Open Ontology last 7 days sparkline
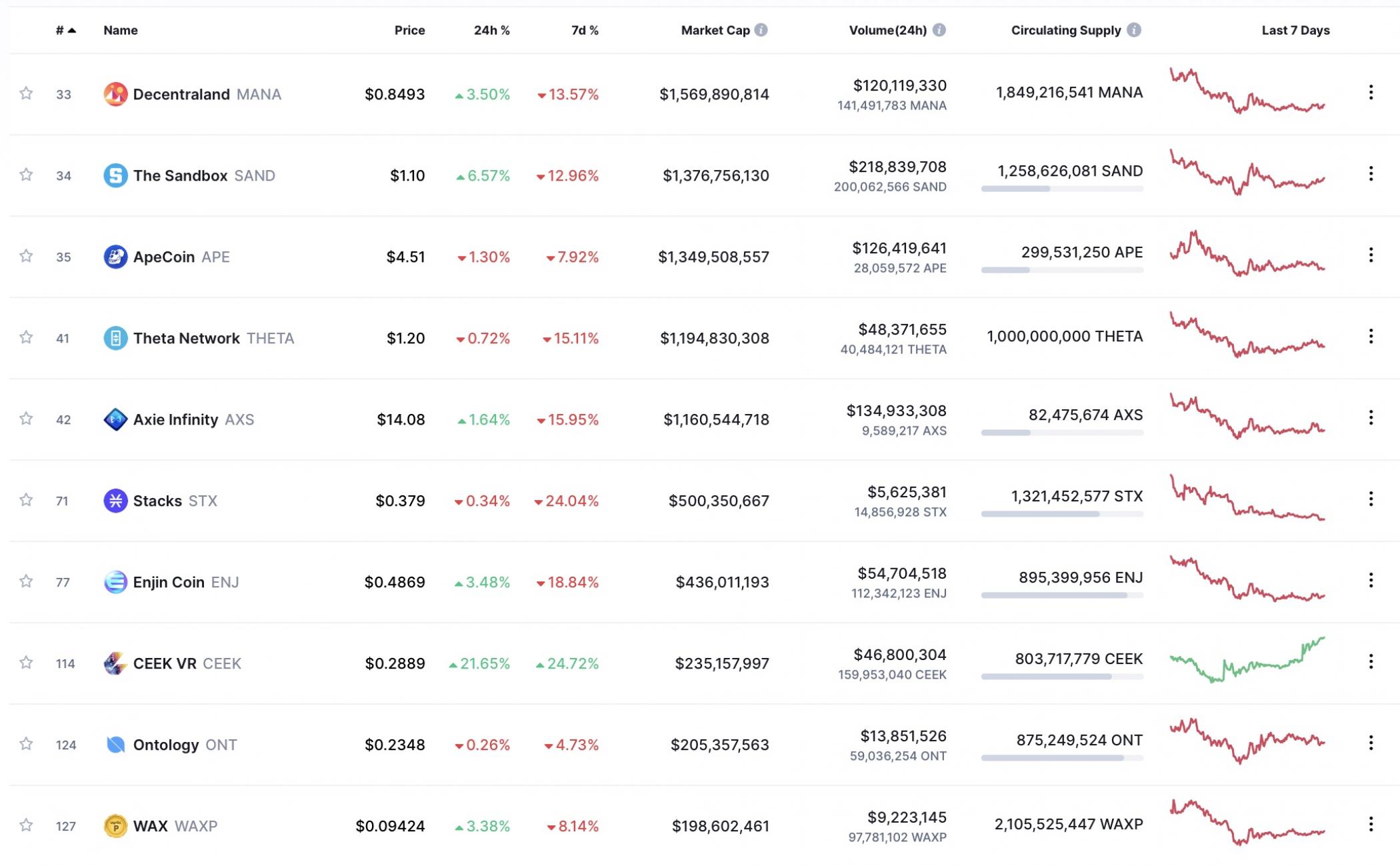 coord(1247,741)
